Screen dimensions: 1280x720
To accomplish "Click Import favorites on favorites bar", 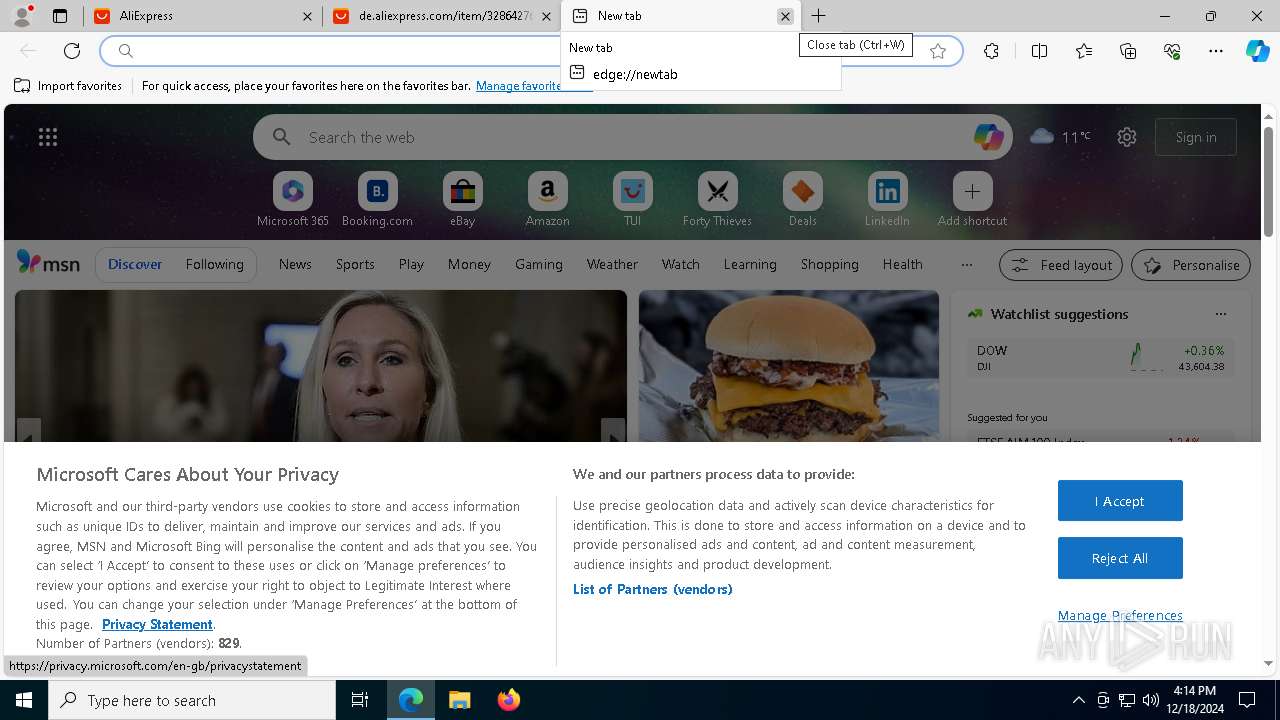I will tap(68, 86).
